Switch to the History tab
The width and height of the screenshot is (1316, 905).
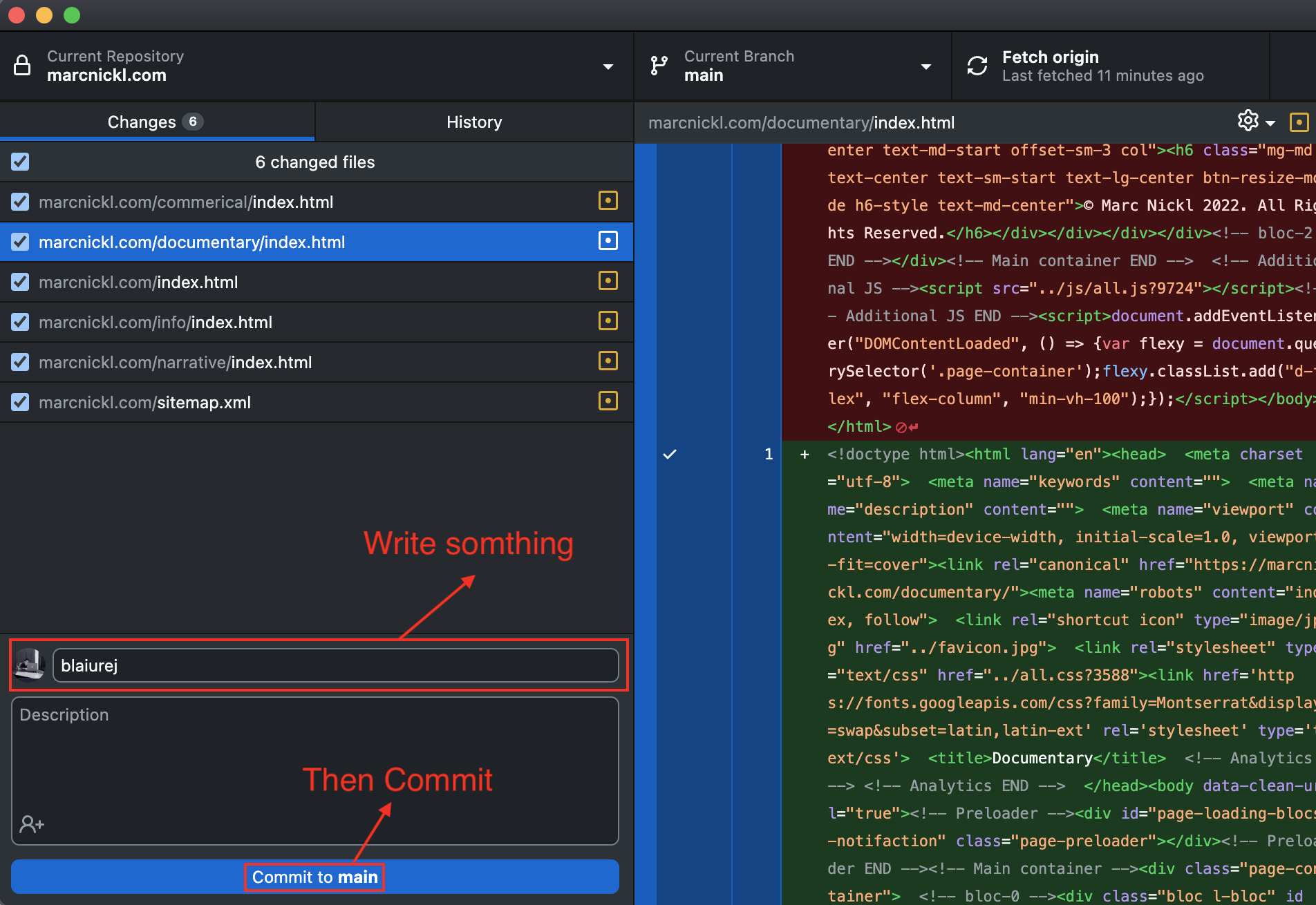click(474, 122)
